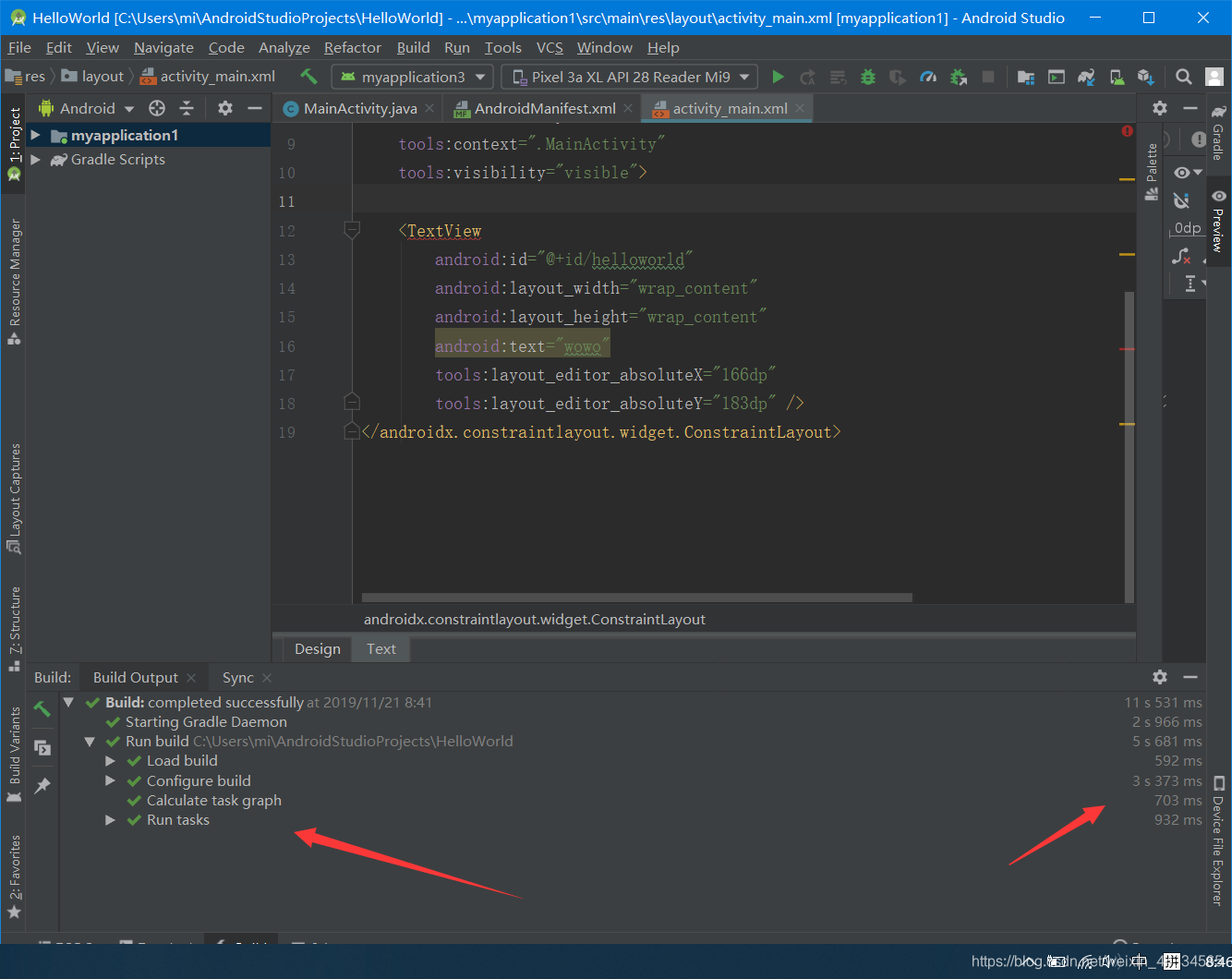
Task: Toggle the Build Variants tool window
Action: pyautogui.click(x=14, y=755)
